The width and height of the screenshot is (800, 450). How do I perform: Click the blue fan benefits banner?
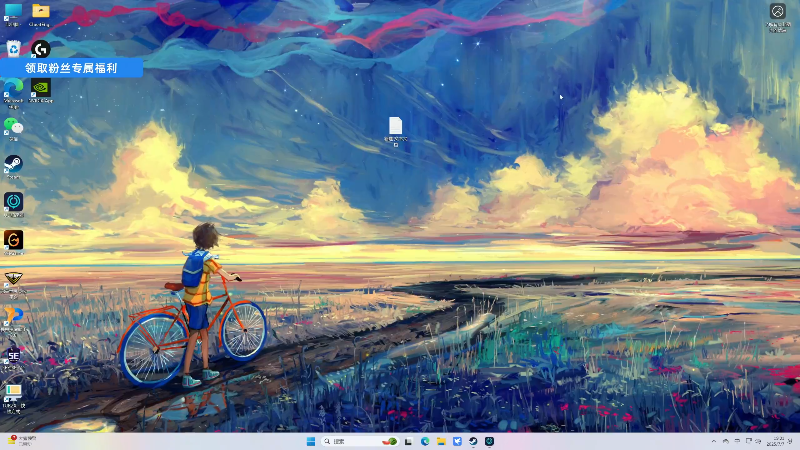tap(71, 68)
